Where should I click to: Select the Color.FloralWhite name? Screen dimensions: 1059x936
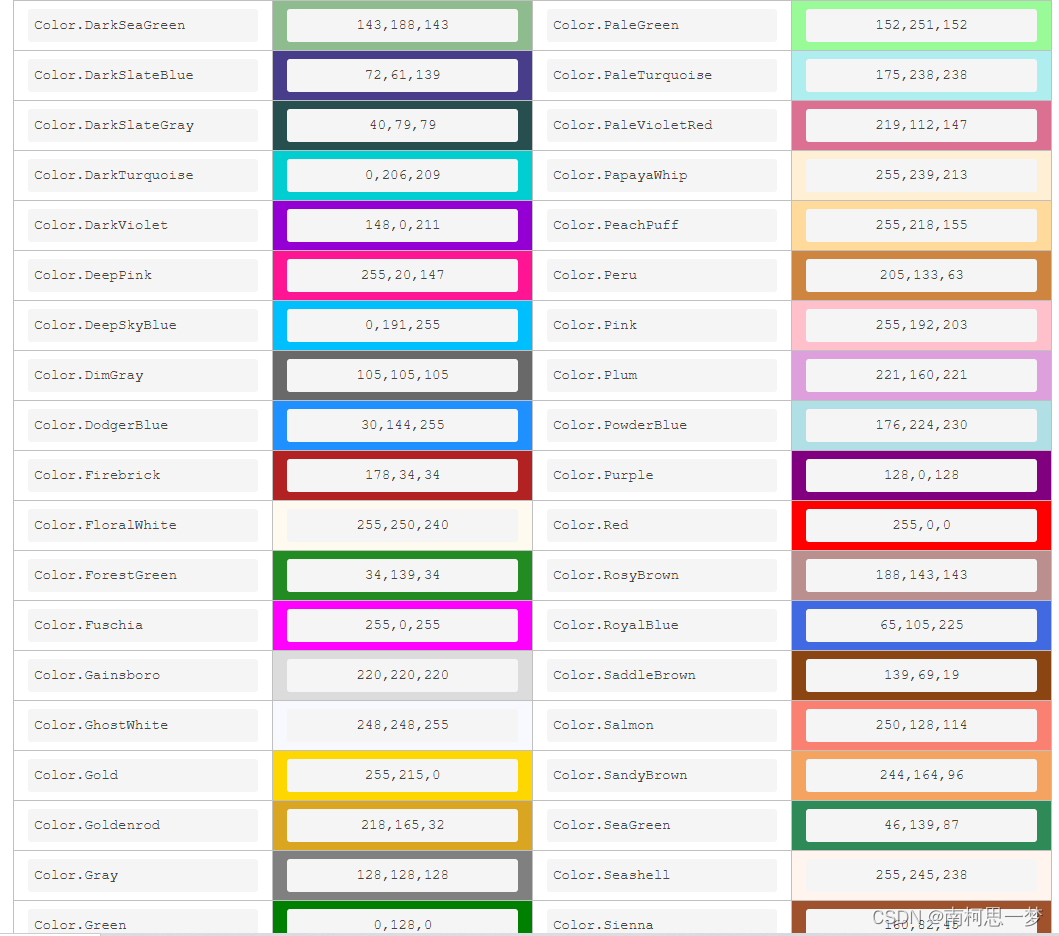[143, 525]
